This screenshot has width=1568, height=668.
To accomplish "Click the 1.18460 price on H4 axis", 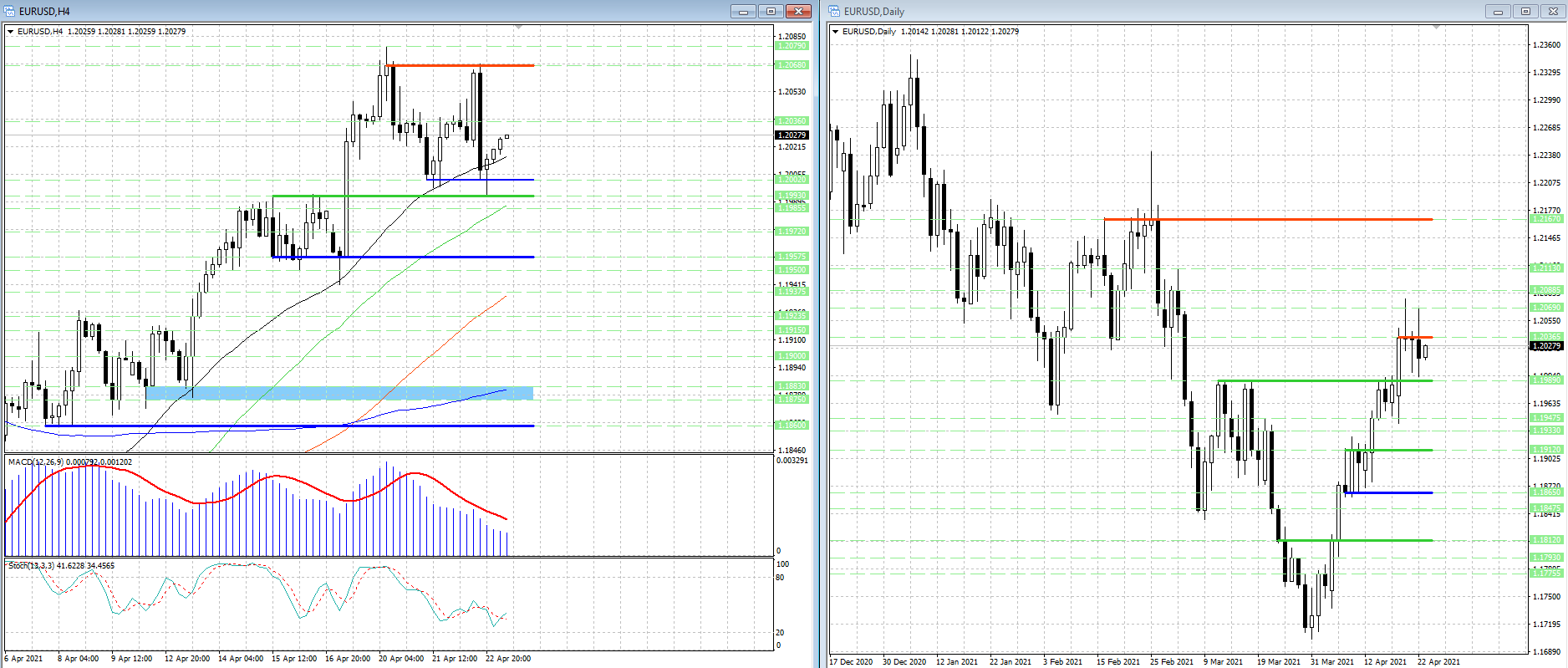I will pos(792,450).
